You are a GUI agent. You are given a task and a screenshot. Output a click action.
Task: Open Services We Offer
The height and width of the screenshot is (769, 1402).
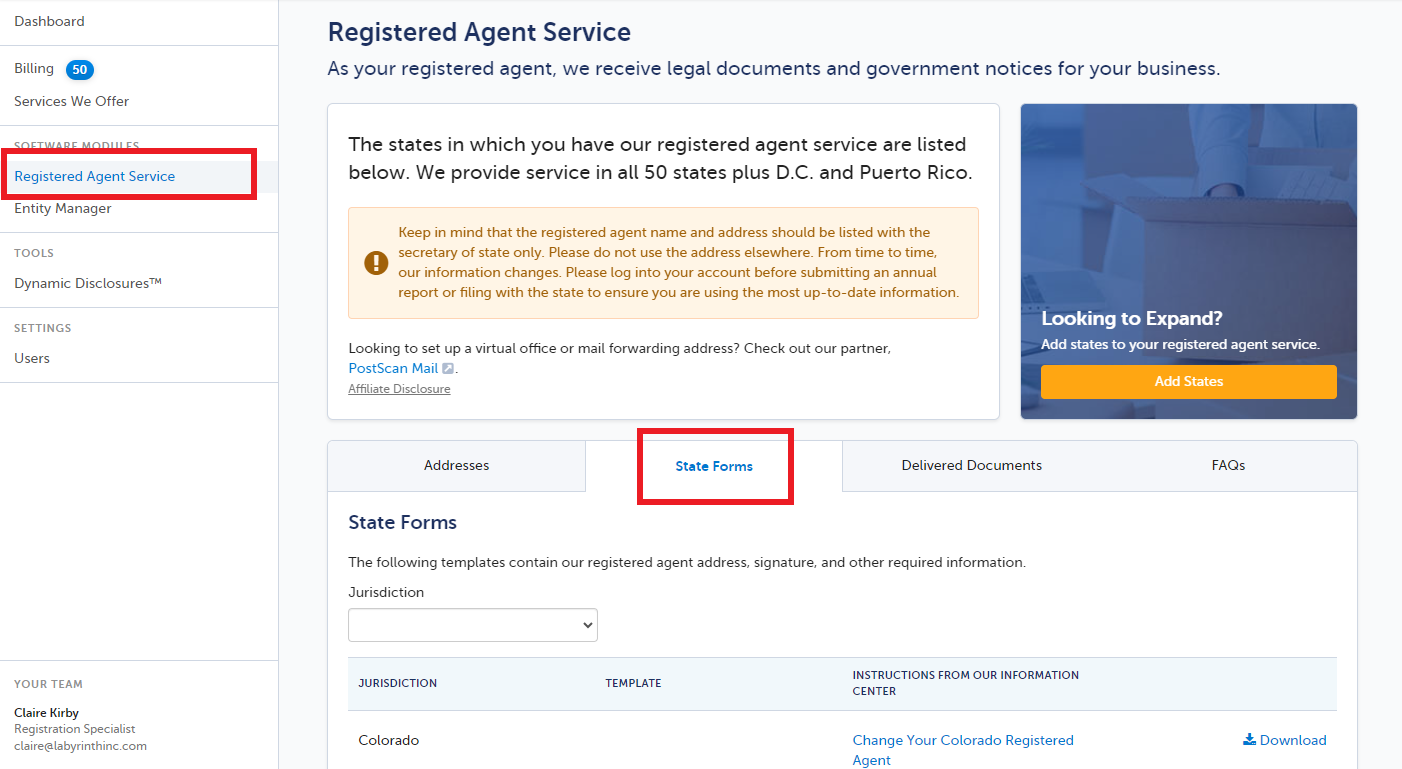click(71, 101)
